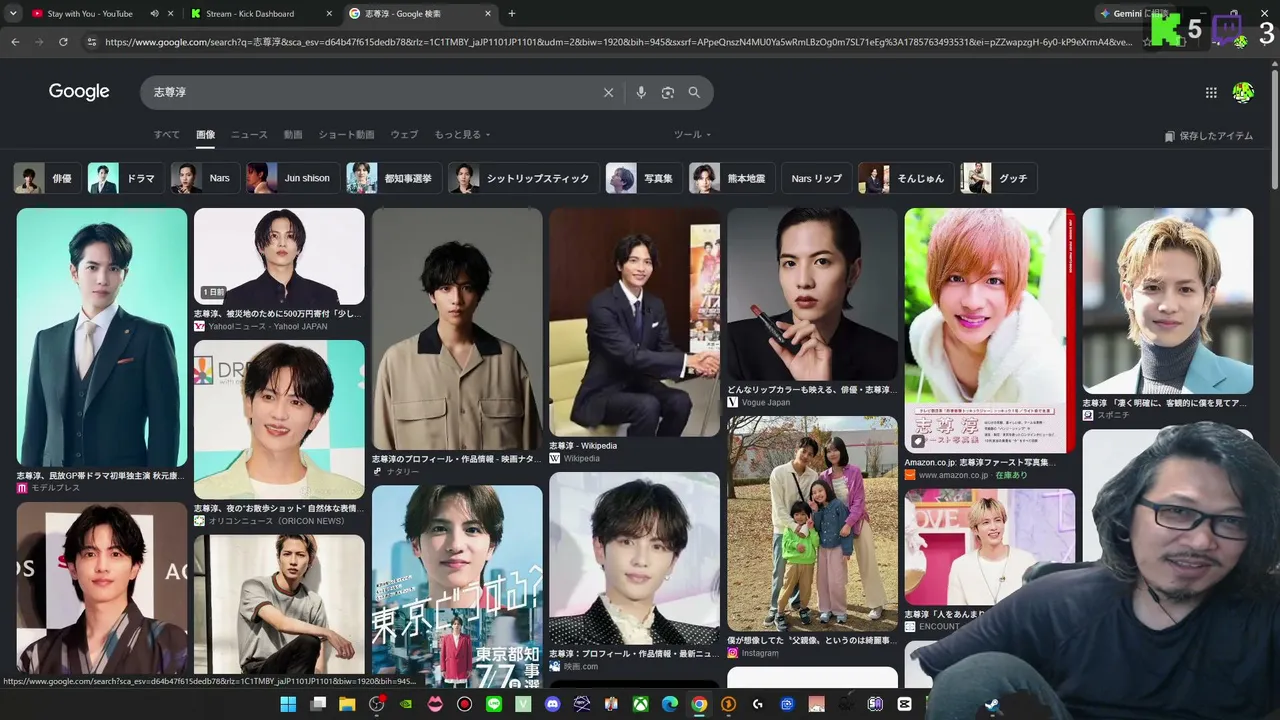The image size is (1280, 720).
Task: Focus the browser address bar URL
Action: pyautogui.click(x=618, y=42)
